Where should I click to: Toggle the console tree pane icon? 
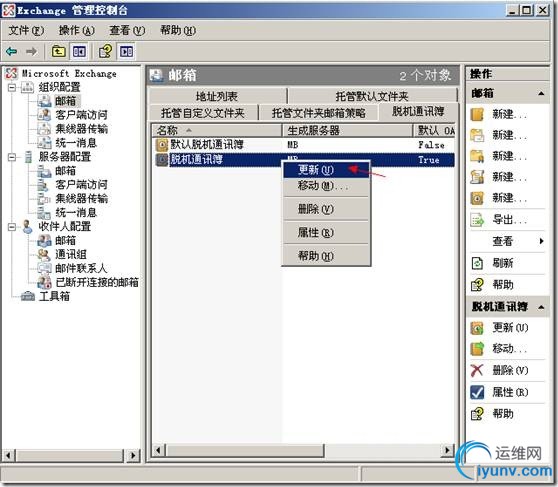point(79,52)
